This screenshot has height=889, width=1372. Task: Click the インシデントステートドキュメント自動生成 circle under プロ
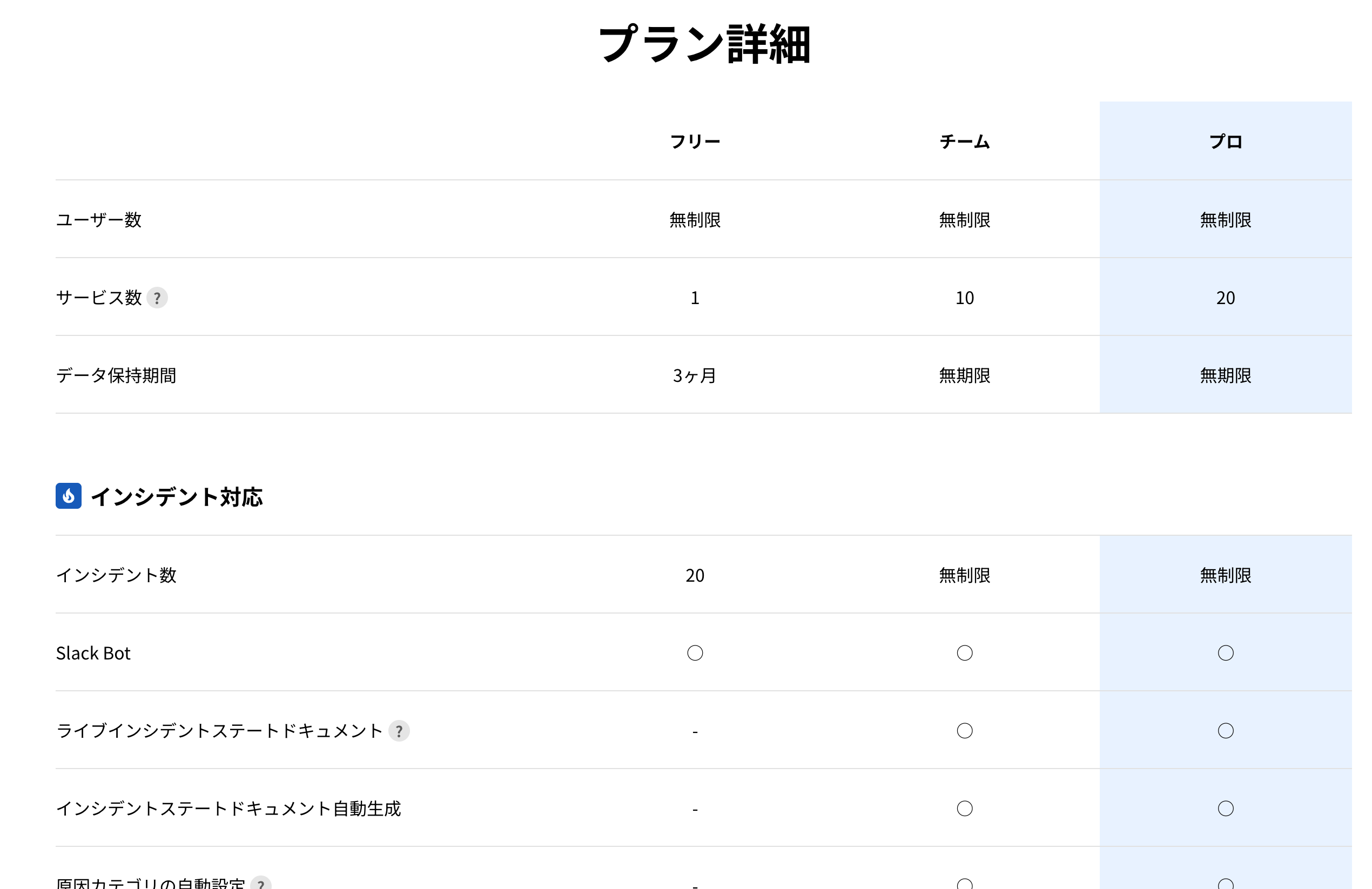coord(1225,809)
